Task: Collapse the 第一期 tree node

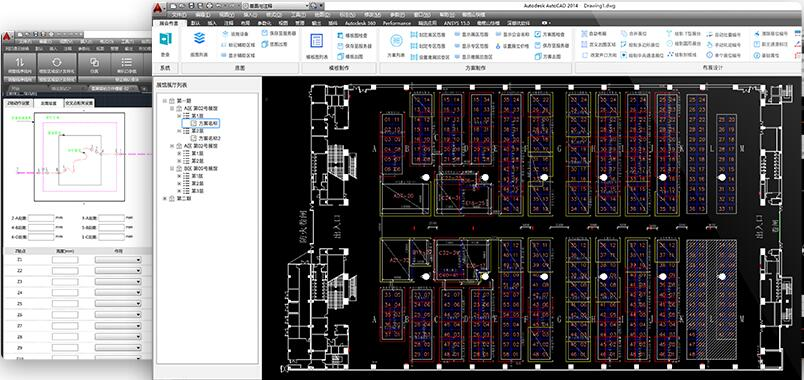Action: (x=165, y=101)
